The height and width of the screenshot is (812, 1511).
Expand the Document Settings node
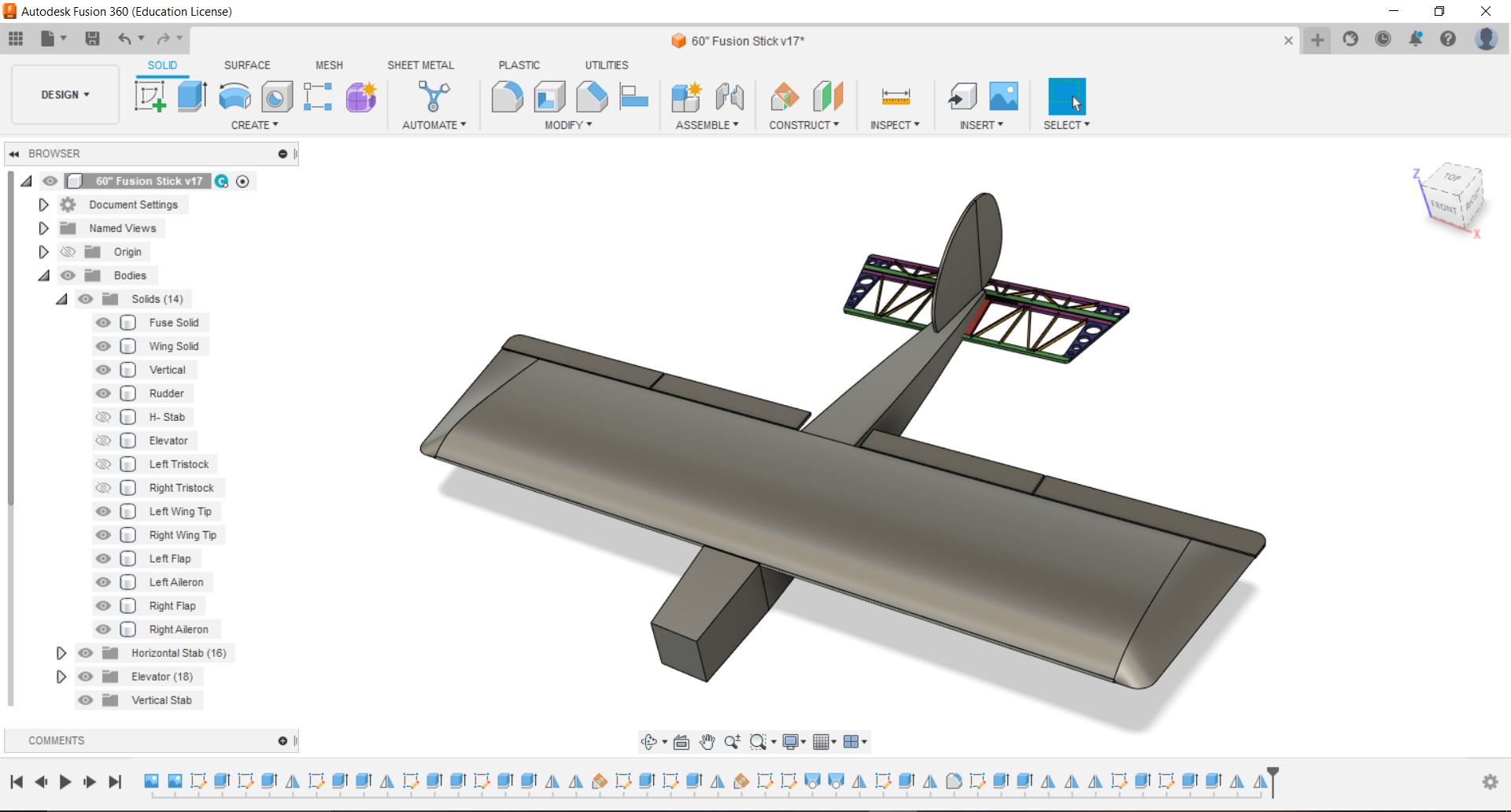(43, 205)
